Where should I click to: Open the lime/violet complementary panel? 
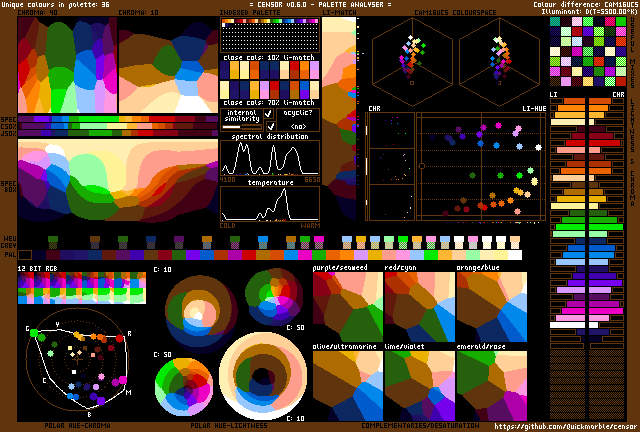pyautogui.click(x=420, y=386)
